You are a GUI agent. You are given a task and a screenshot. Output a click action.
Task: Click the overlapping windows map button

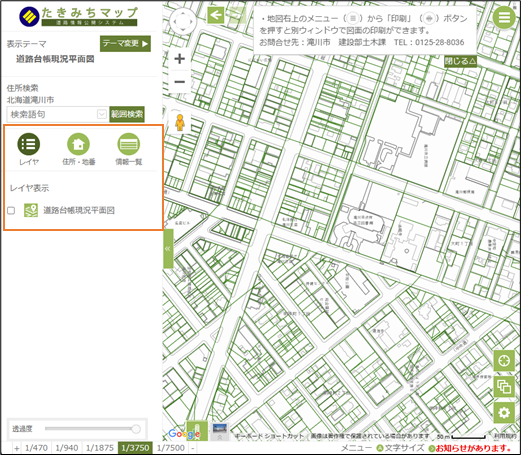504,387
